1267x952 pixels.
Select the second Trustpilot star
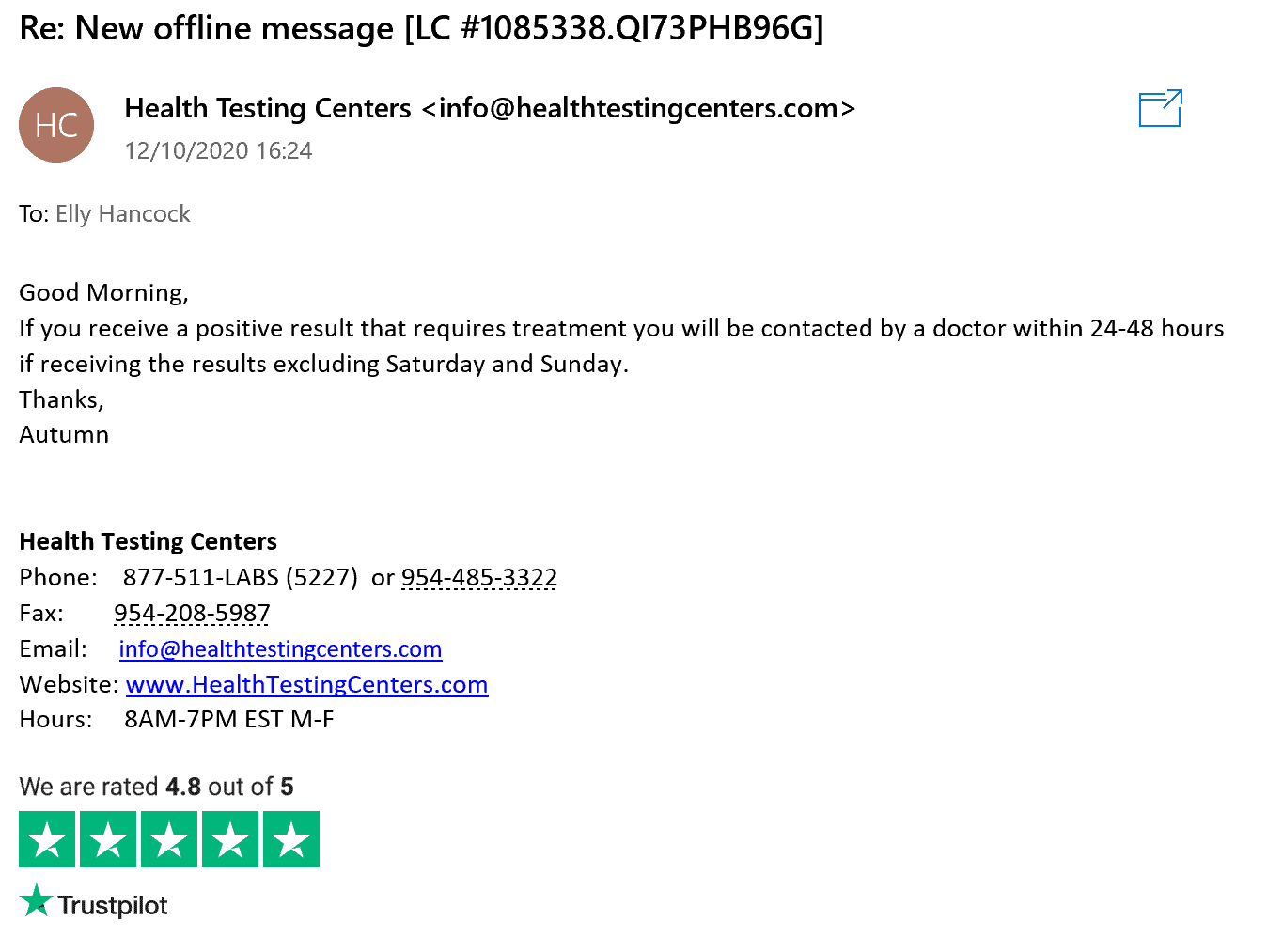pyautogui.click(x=108, y=839)
